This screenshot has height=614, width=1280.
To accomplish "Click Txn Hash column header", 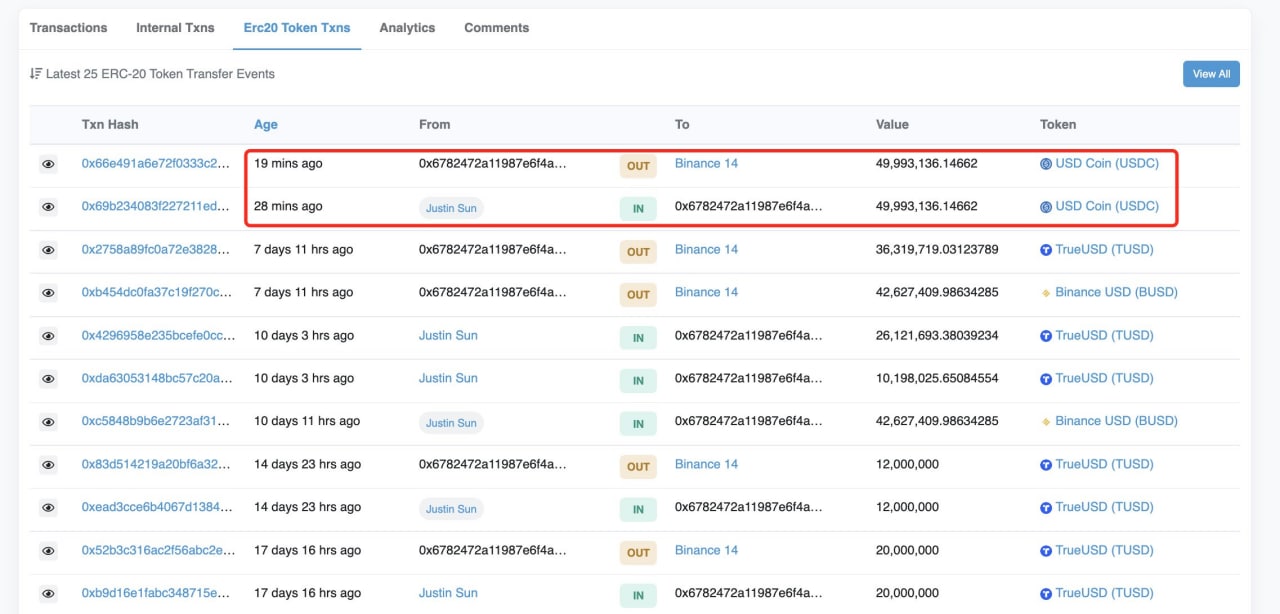I will 110,125.
